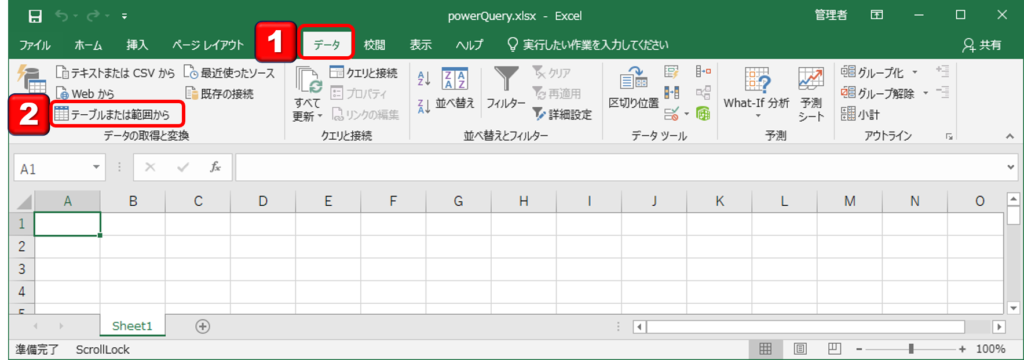Expand the グループ解除 dropdown arrow
This screenshot has width=1024, height=360.
pos(925,93)
